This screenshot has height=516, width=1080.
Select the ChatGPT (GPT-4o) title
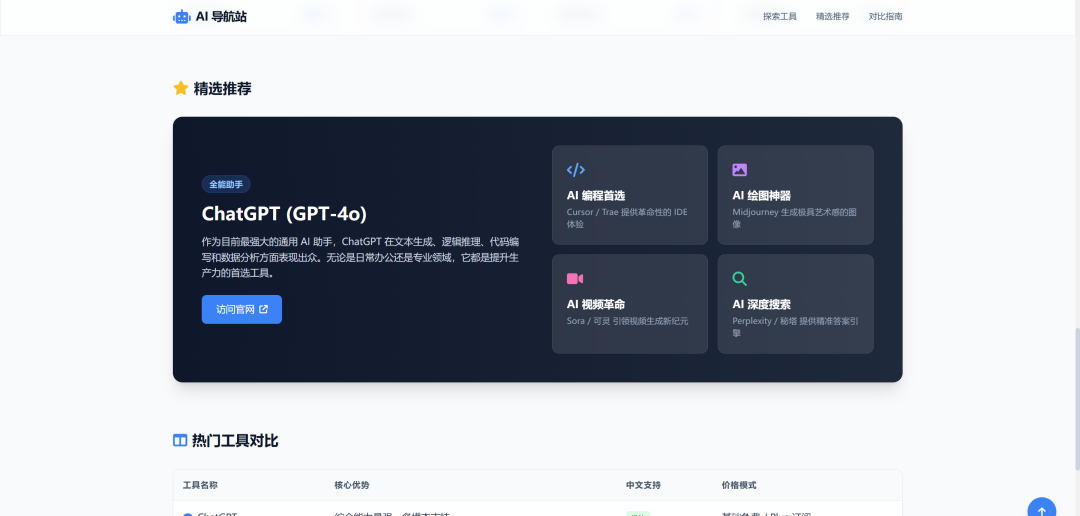pyautogui.click(x=284, y=214)
